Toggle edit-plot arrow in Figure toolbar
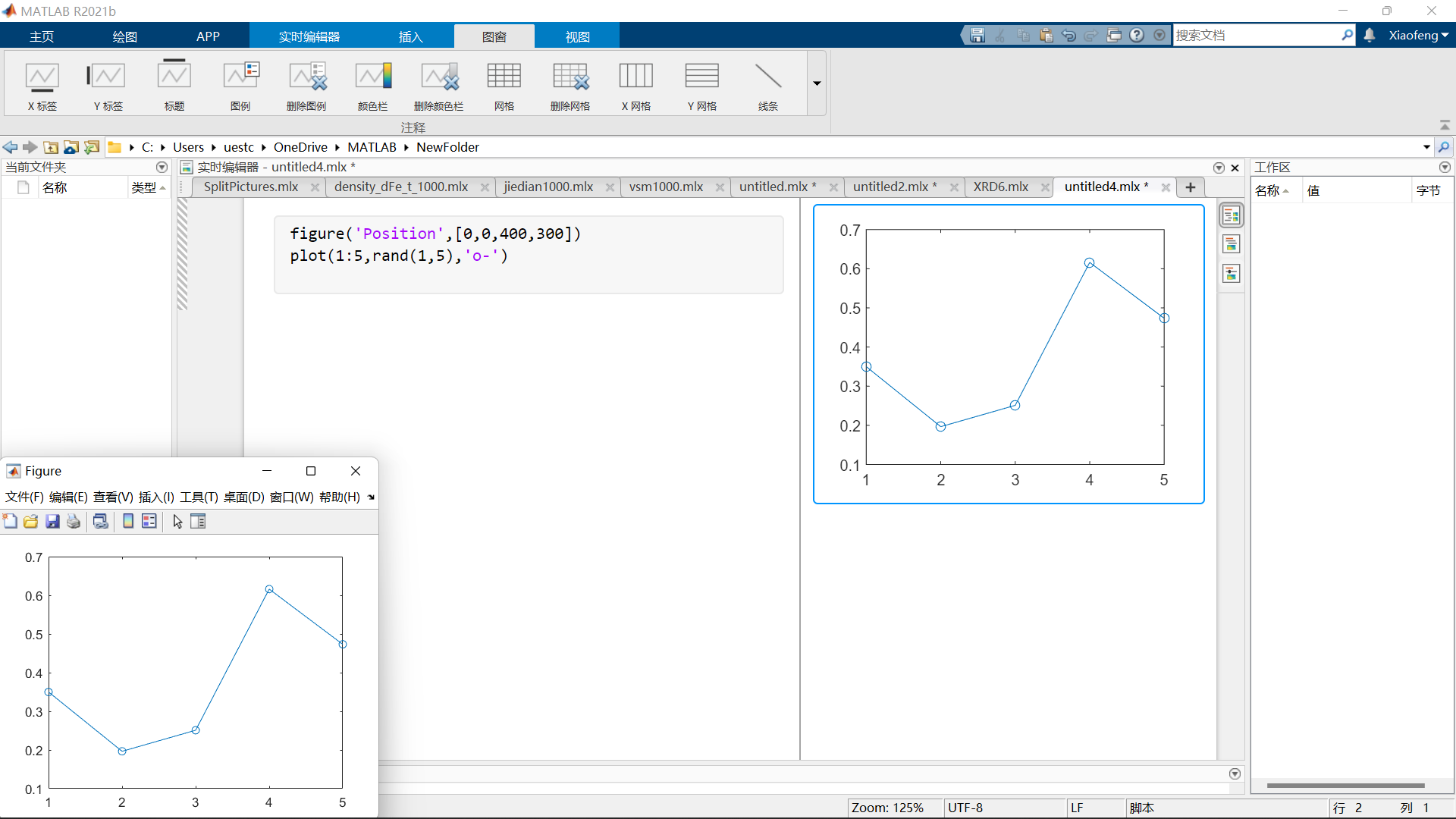 [x=177, y=522]
